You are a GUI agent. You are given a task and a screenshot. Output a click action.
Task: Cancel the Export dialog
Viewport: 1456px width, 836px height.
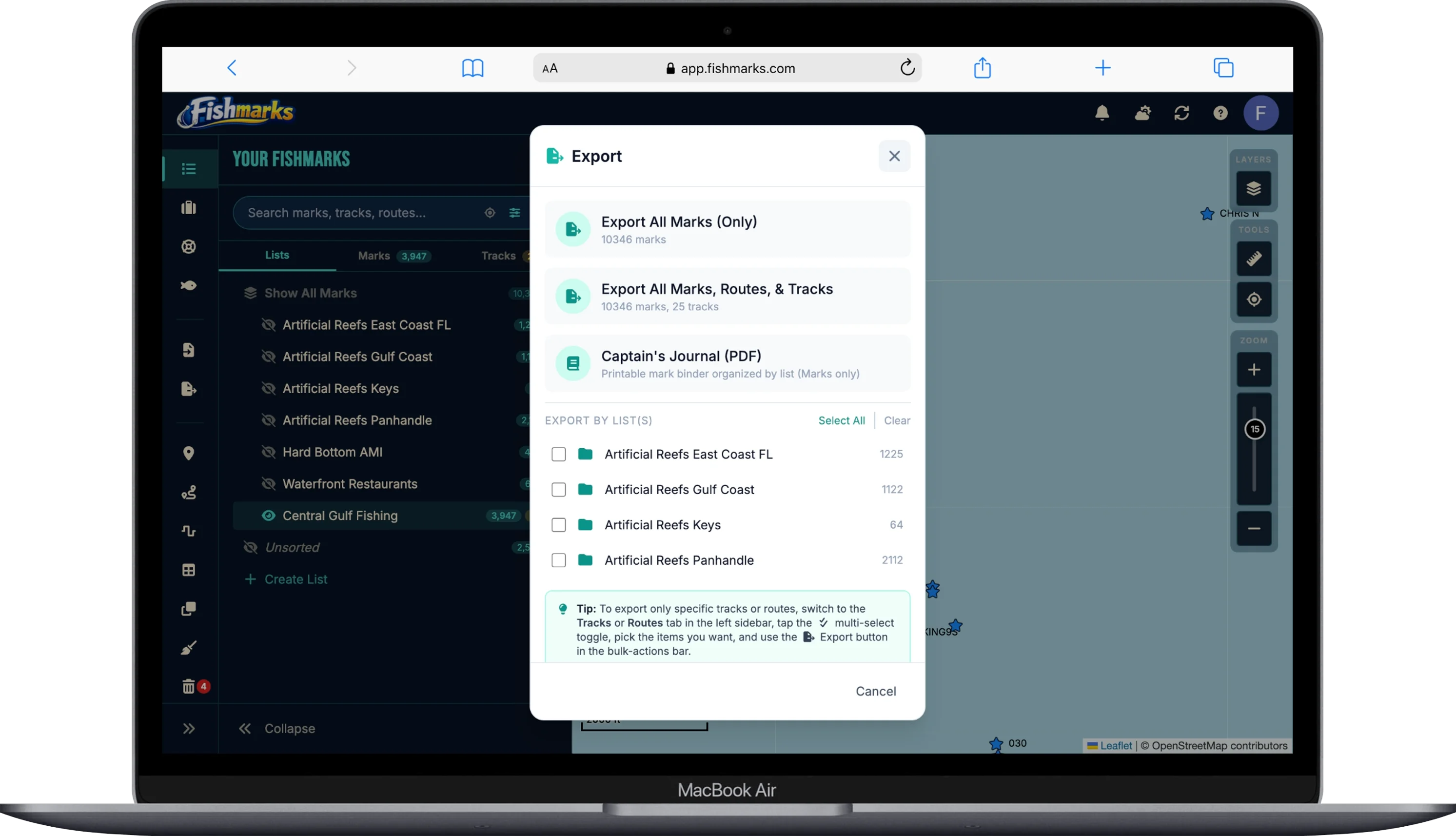[x=875, y=691]
